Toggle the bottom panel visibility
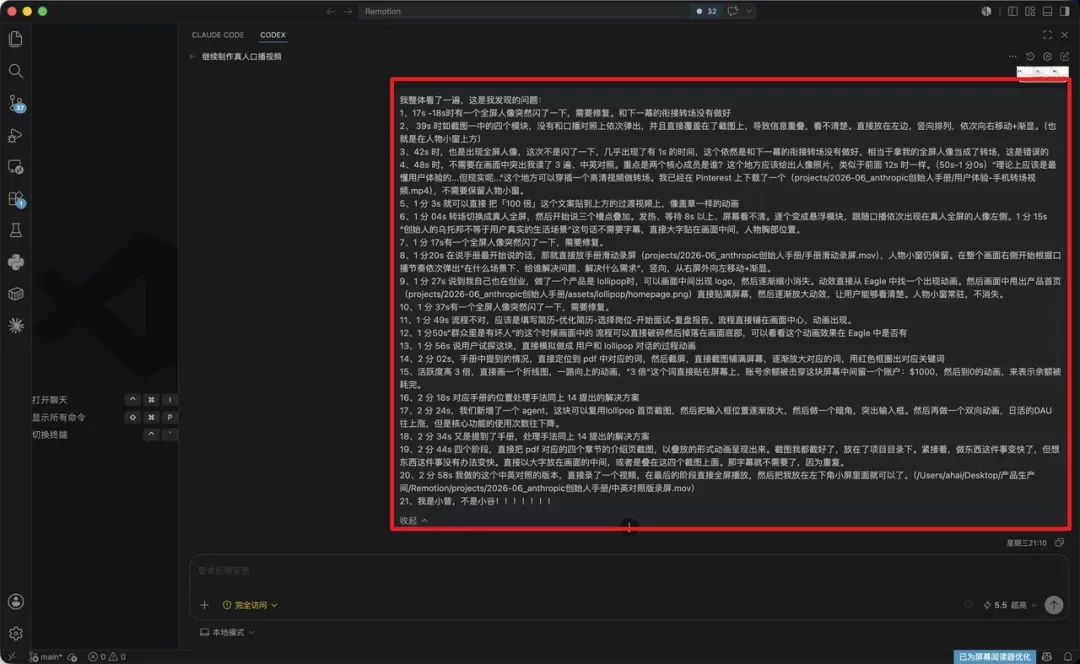This screenshot has height=664, width=1080. pyautogui.click(x=1047, y=11)
